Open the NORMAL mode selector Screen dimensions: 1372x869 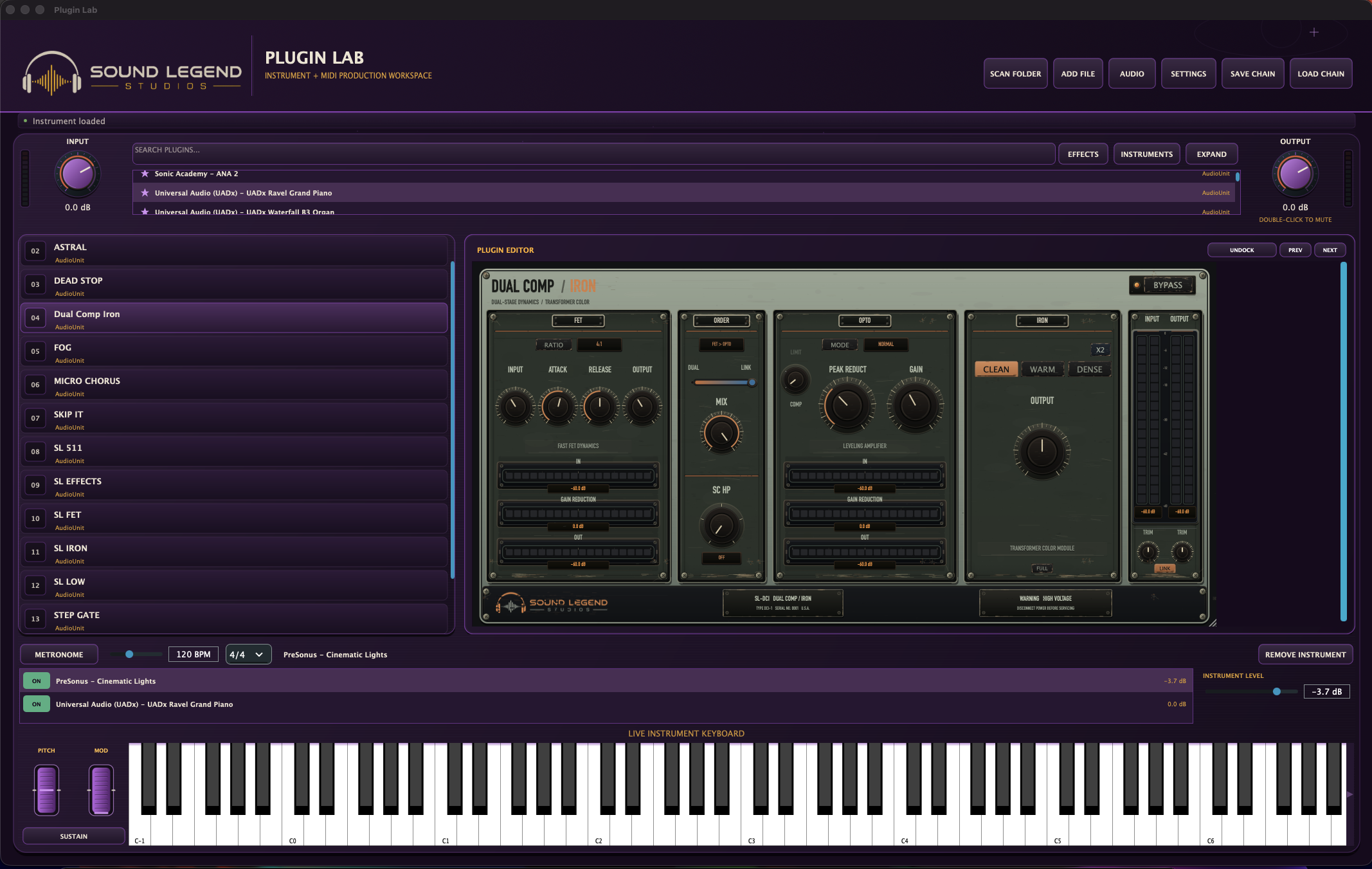click(x=885, y=345)
